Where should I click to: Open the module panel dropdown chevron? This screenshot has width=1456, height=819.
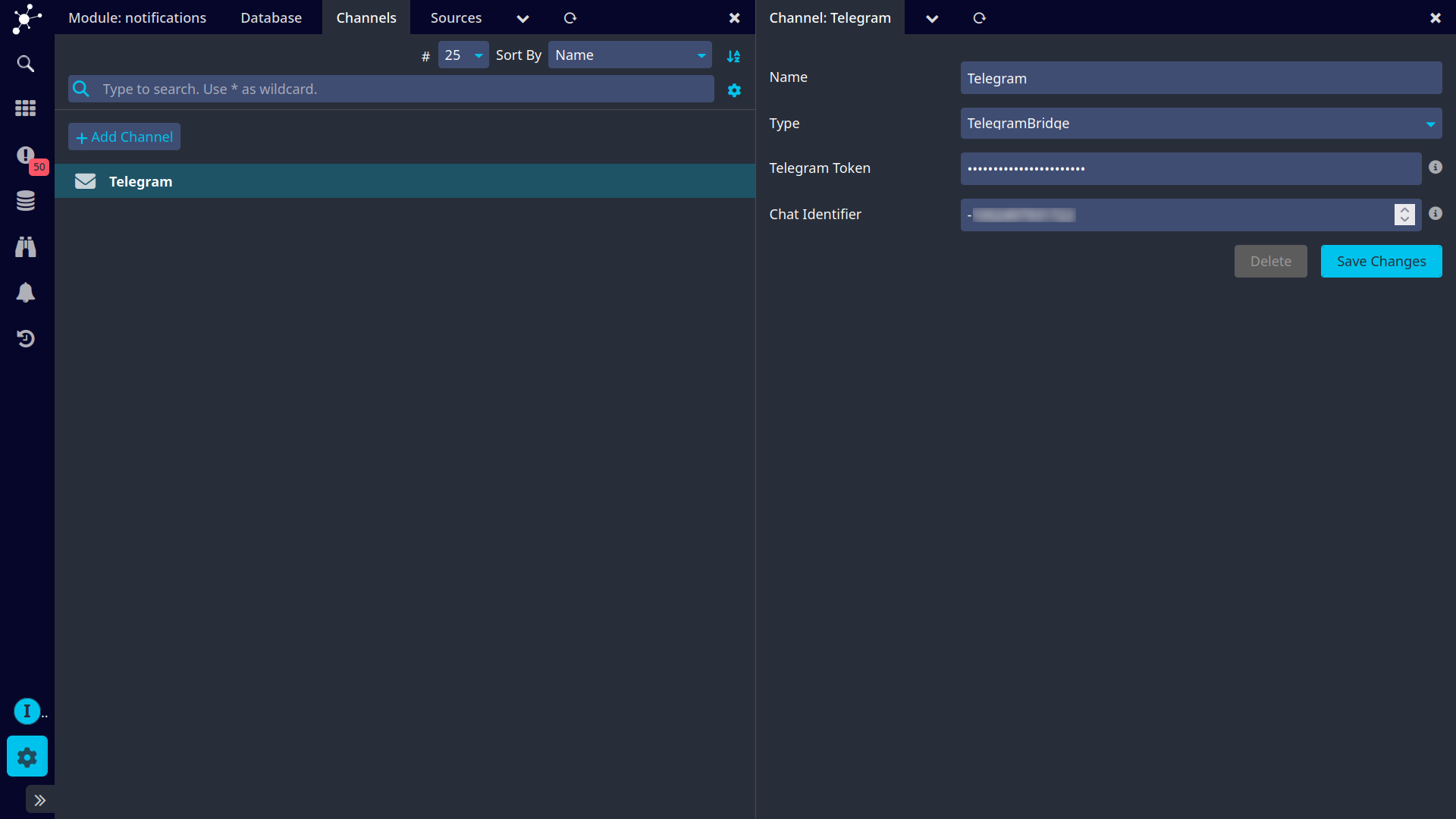point(522,18)
